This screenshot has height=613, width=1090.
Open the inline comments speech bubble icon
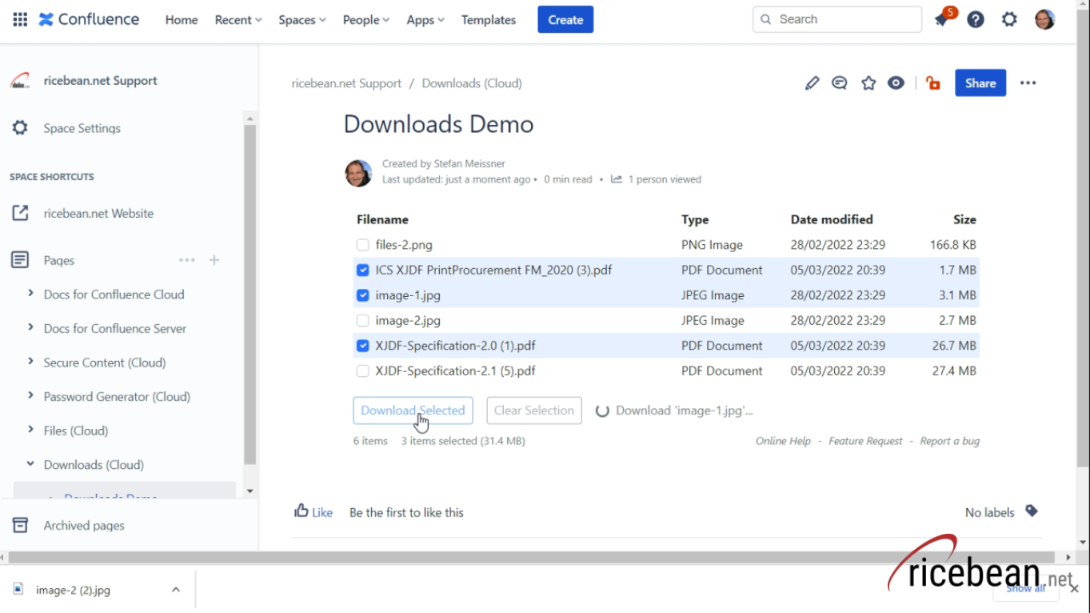840,83
